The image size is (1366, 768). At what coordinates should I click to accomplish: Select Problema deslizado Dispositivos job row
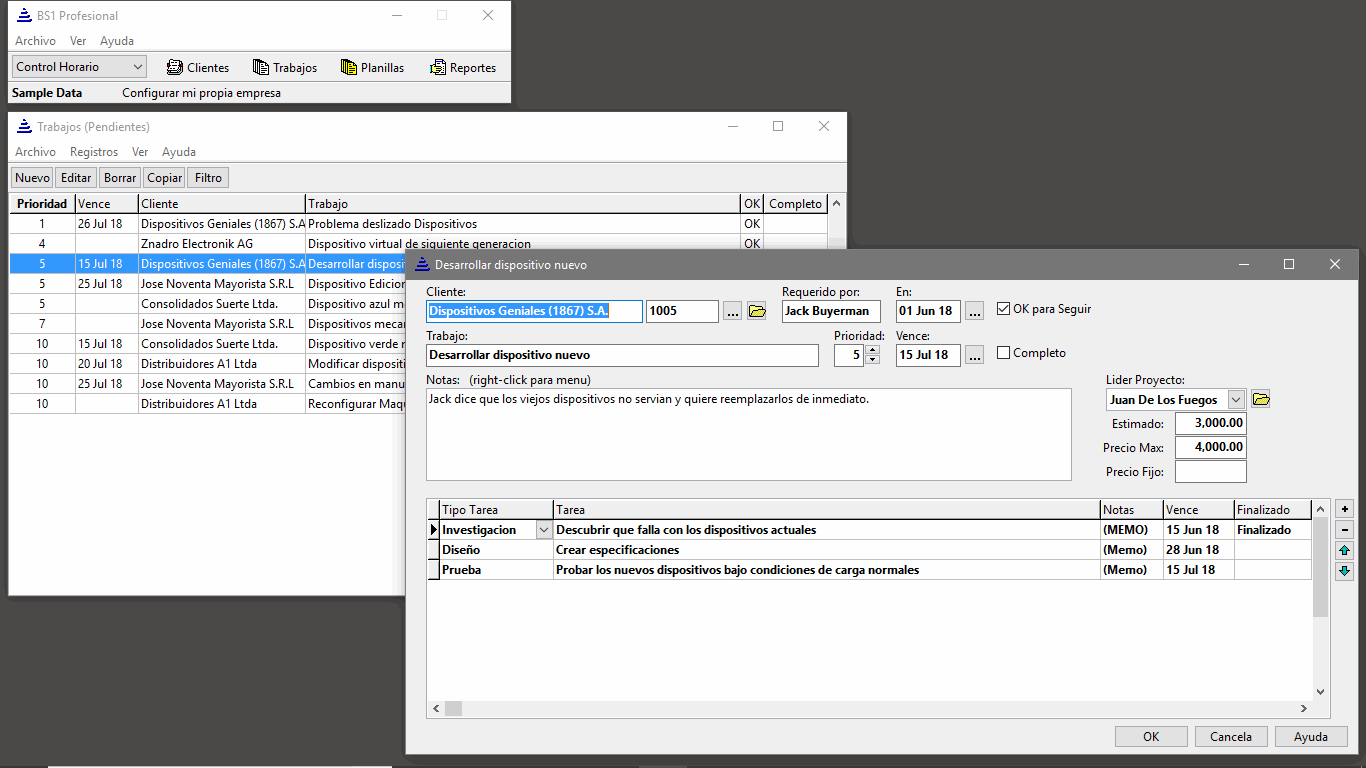pyautogui.click(x=418, y=224)
